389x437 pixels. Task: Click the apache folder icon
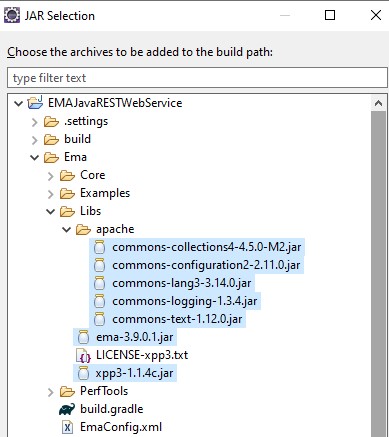(83, 229)
